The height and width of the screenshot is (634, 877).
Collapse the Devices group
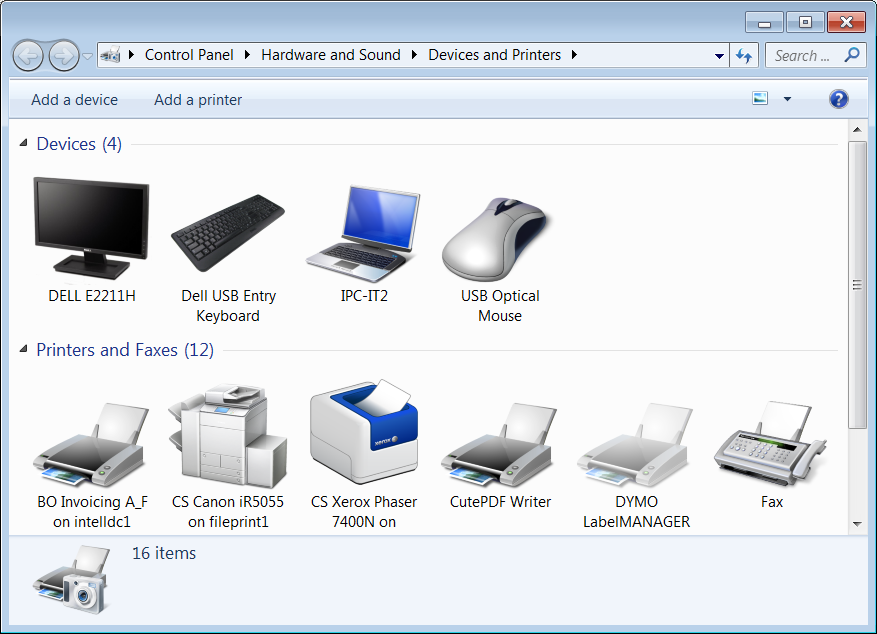pos(24,145)
